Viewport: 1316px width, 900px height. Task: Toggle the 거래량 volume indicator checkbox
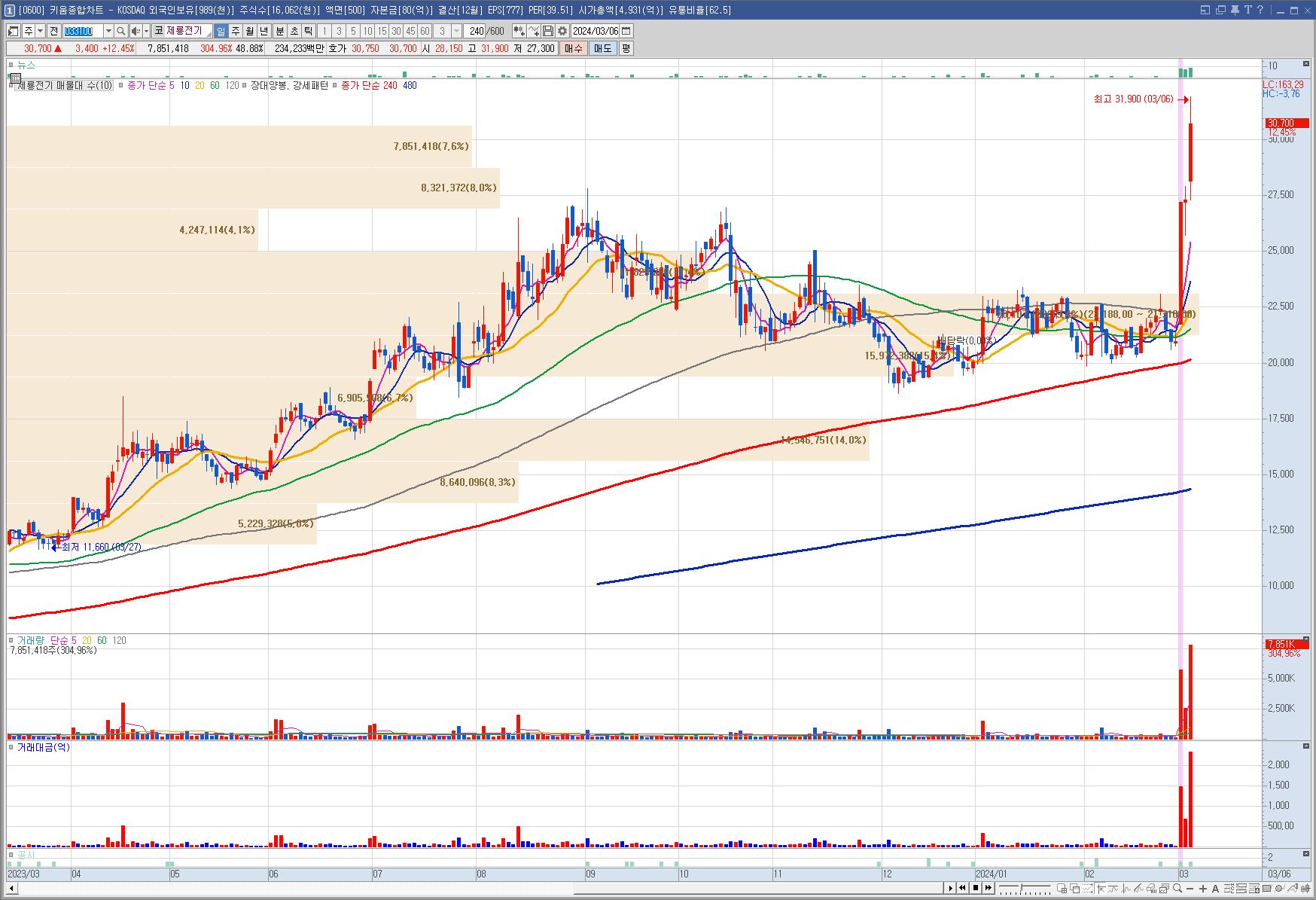click(x=11, y=640)
